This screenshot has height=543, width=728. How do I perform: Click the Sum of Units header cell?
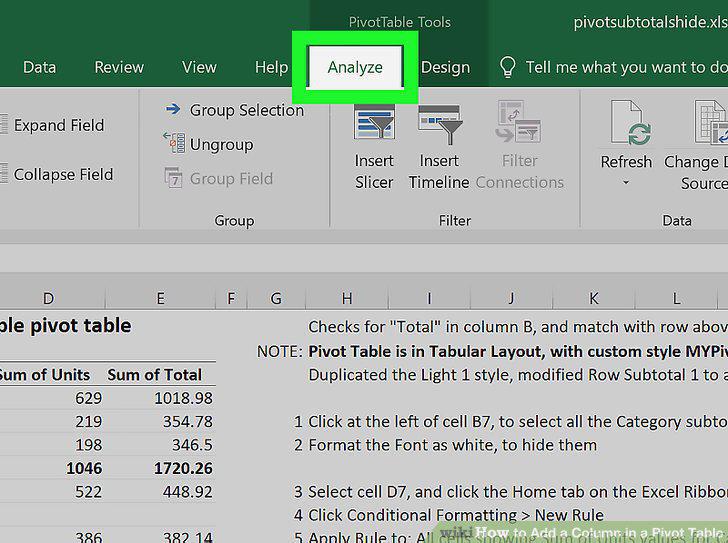(x=45, y=375)
